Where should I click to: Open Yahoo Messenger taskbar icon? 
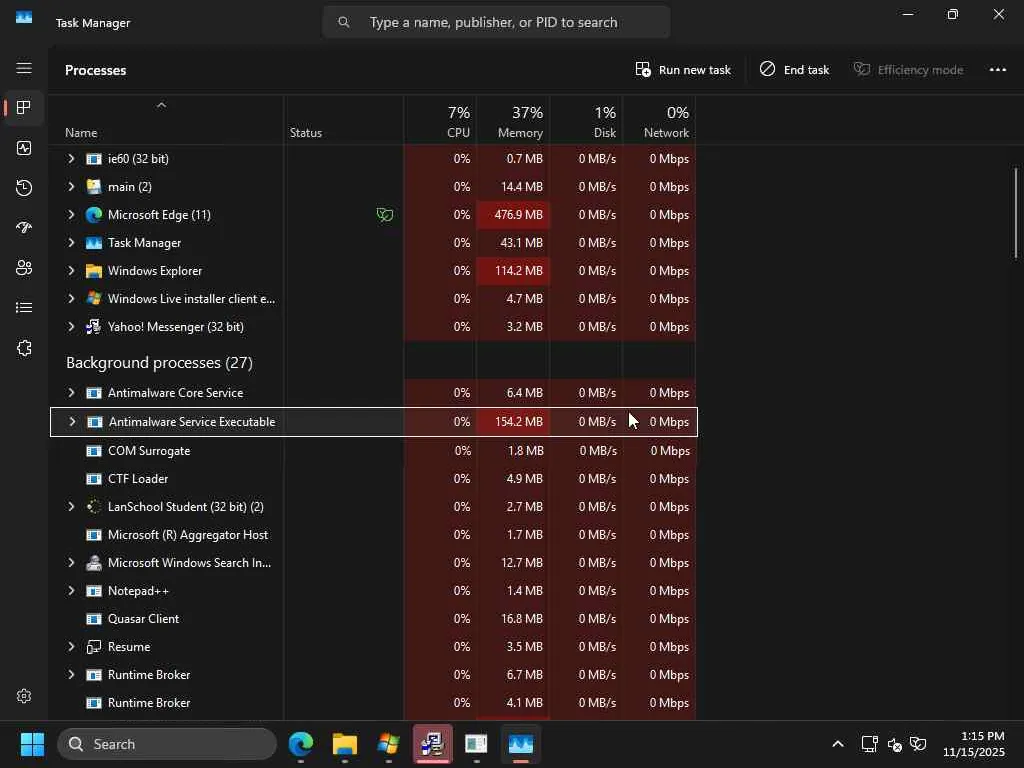point(432,744)
